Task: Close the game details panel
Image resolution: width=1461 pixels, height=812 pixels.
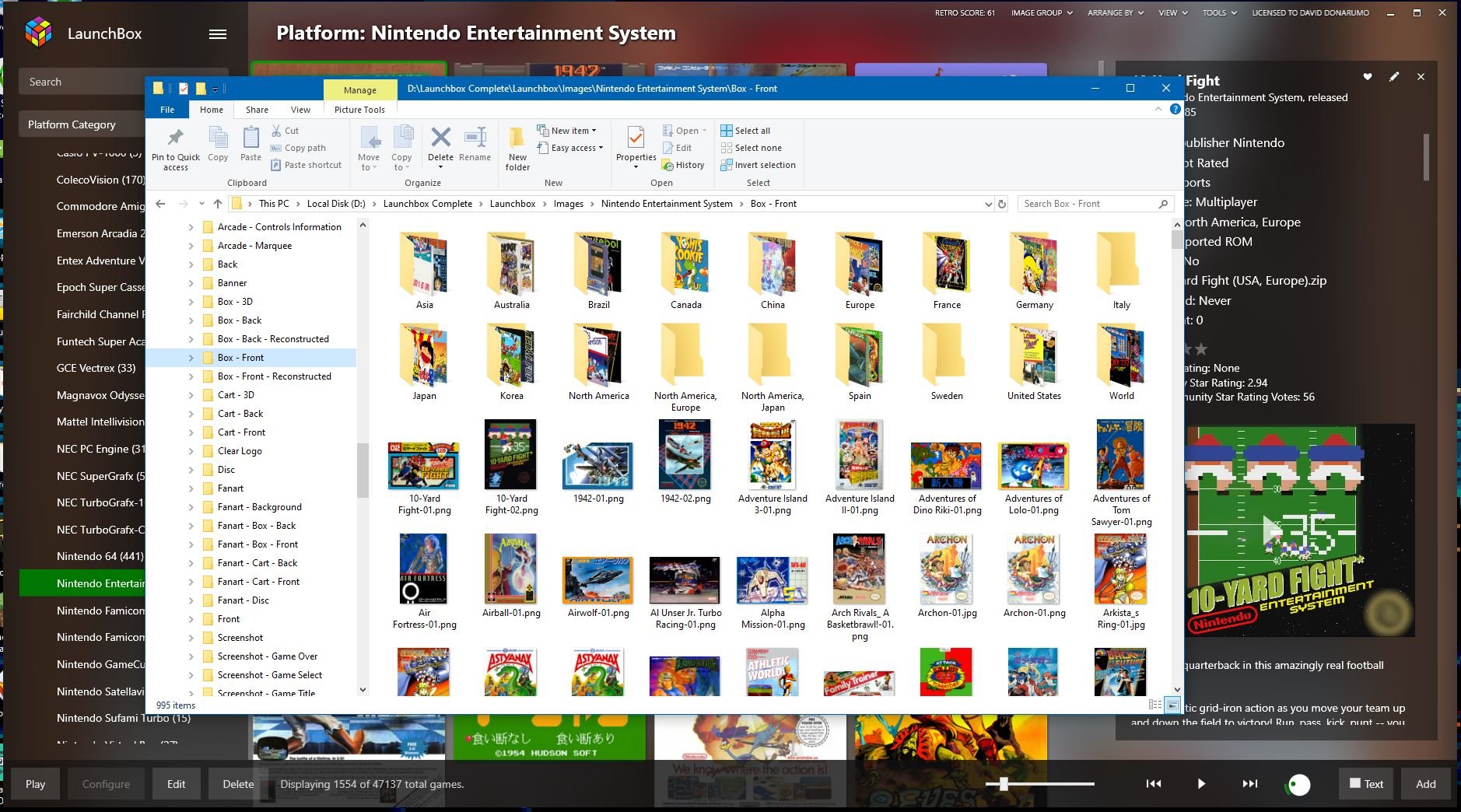Action: (1421, 76)
